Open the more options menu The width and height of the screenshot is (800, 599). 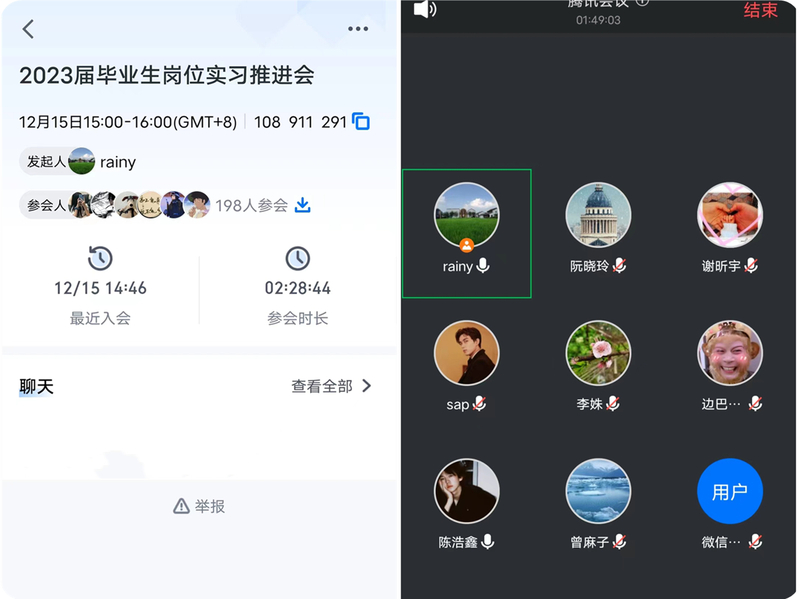point(358,29)
